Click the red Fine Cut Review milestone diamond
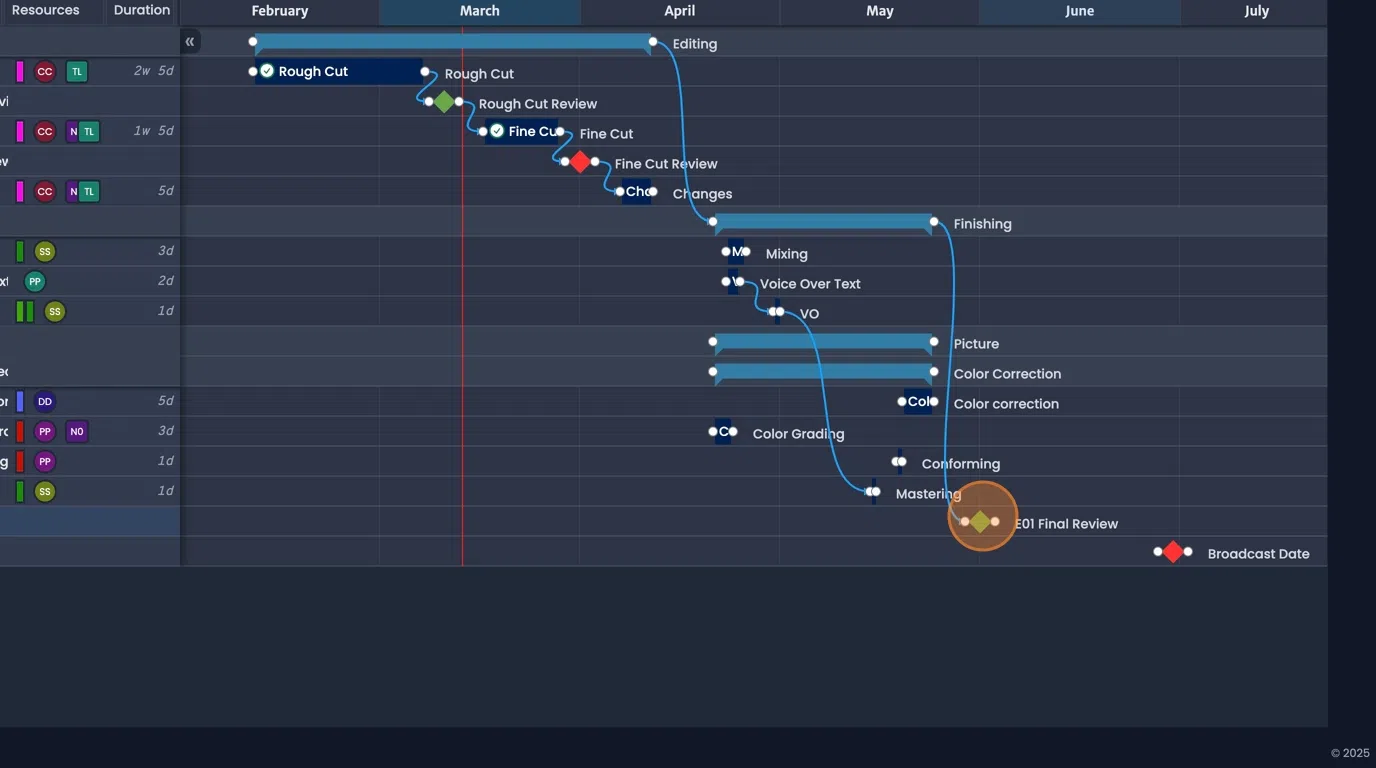The image size is (1376, 768). pyautogui.click(x=580, y=161)
